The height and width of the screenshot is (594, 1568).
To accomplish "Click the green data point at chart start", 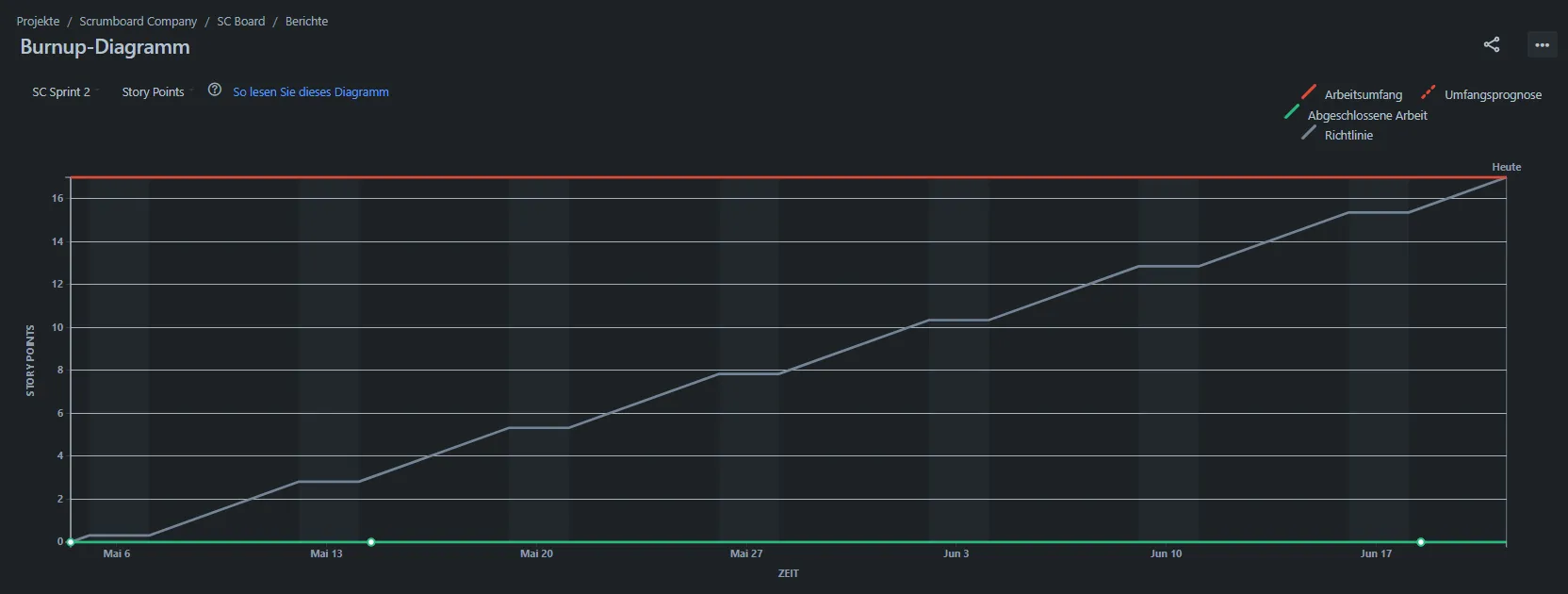I will click(71, 542).
